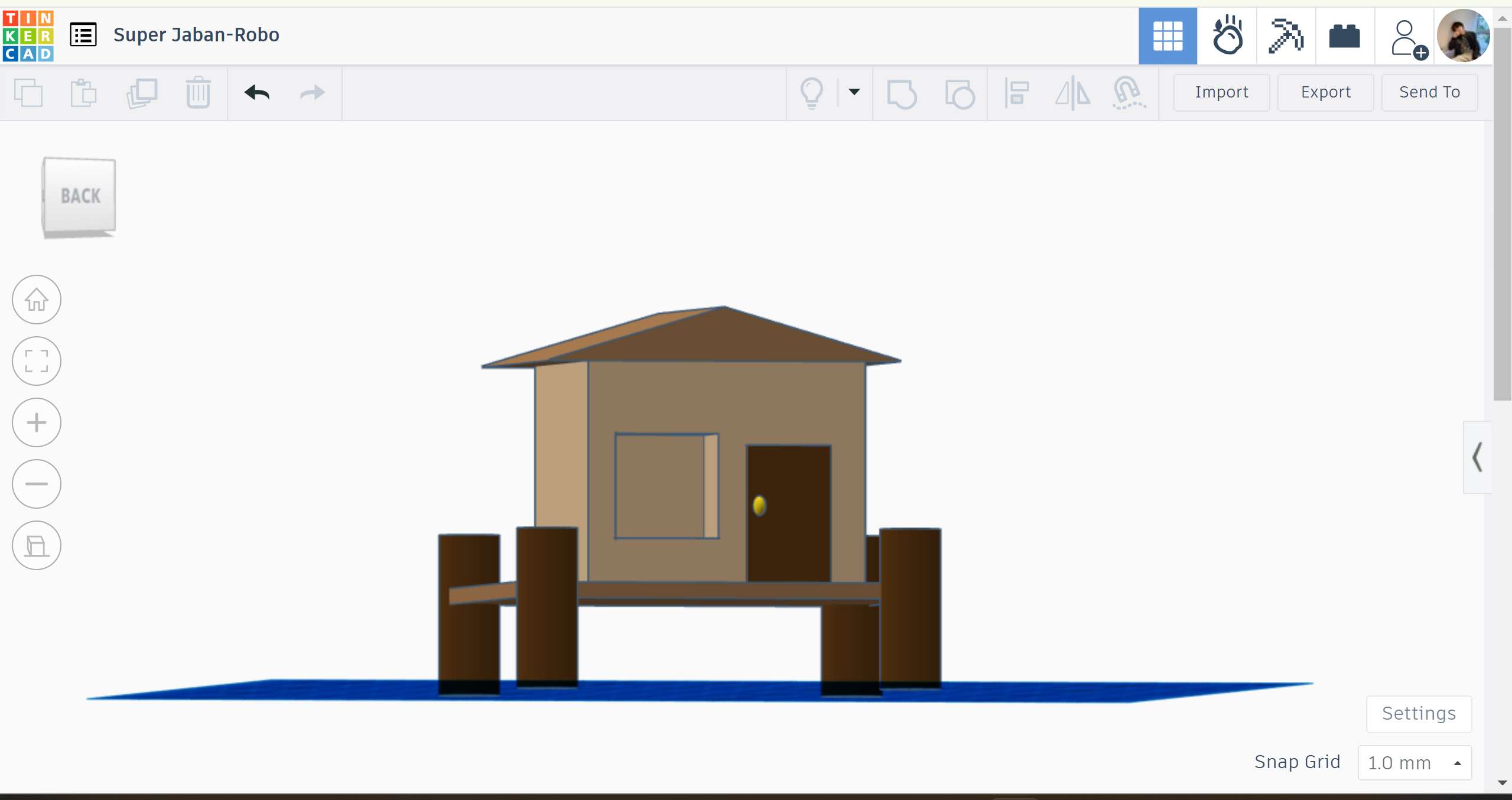Click the Export button

click(x=1325, y=92)
